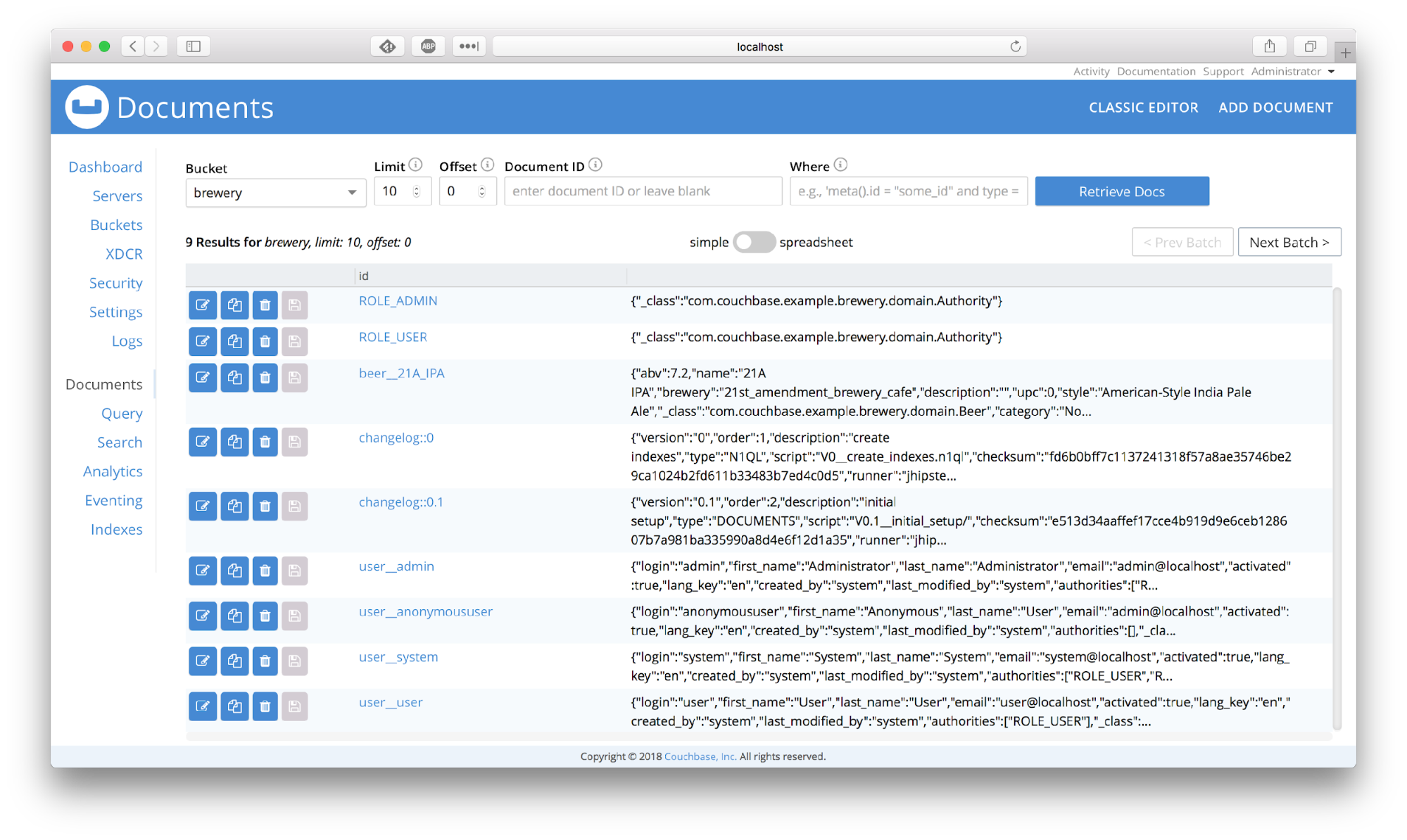Click the Where info icon
The image size is (1407, 840).
(x=840, y=165)
